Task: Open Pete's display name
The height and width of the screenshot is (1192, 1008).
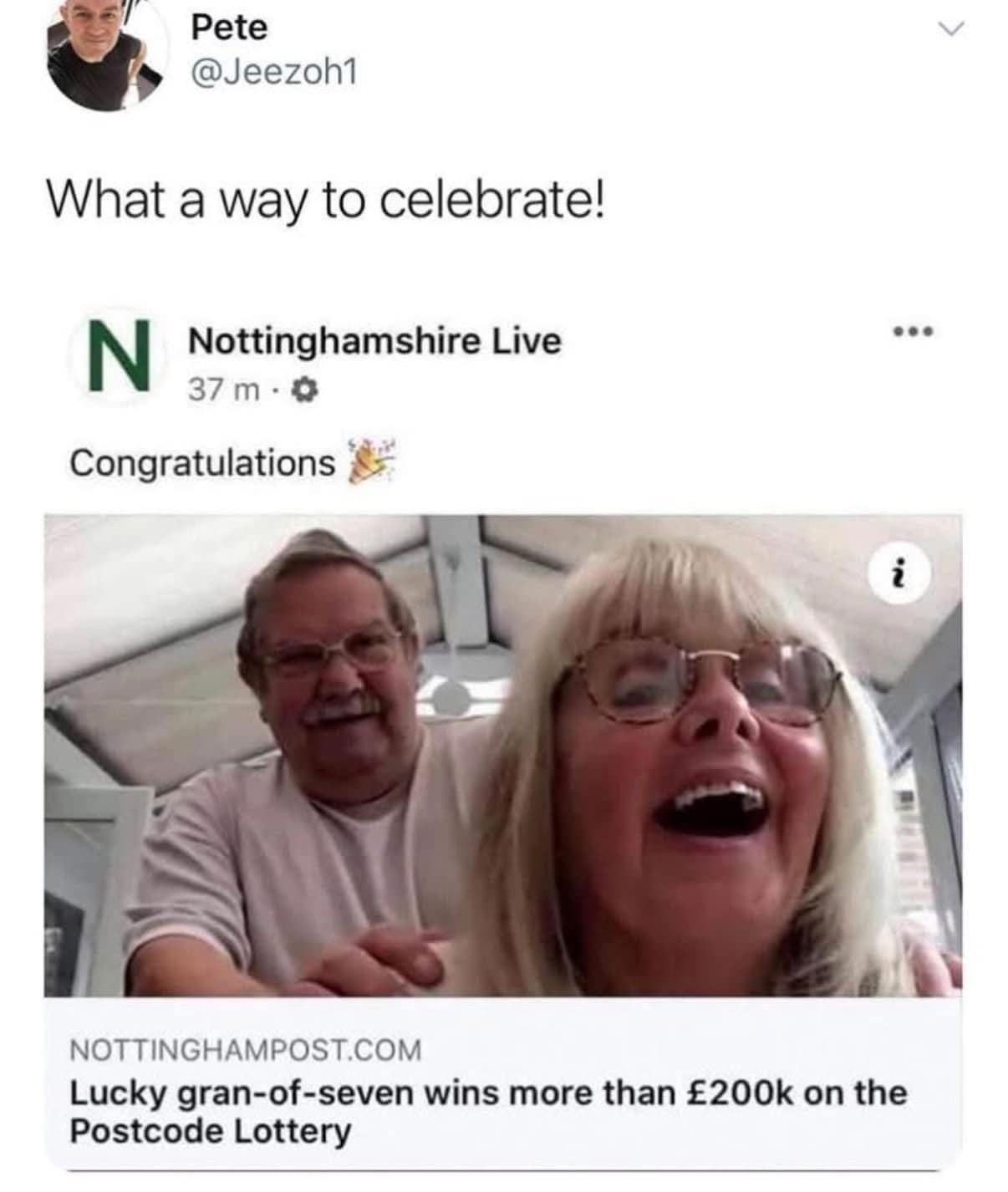Action: click(230, 28)
